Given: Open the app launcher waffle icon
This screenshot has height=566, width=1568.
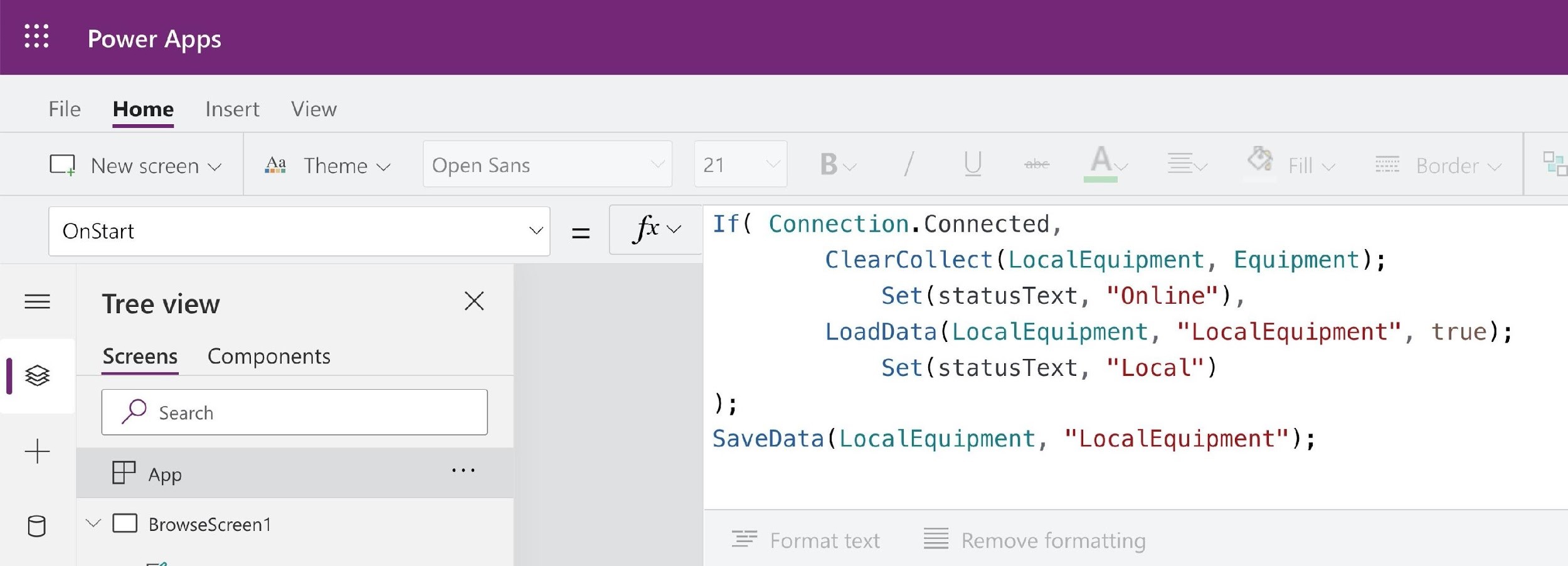Looking at the screenshot, I should pyautogui.click(x=36, y=36).
